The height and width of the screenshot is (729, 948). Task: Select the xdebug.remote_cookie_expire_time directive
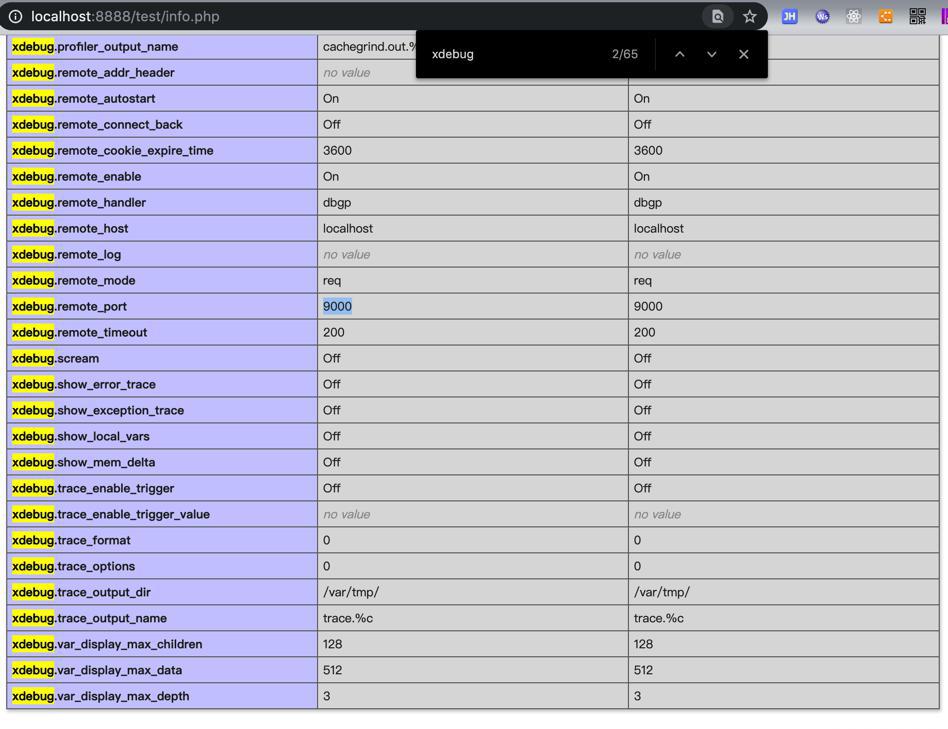[x=112, y=151]
